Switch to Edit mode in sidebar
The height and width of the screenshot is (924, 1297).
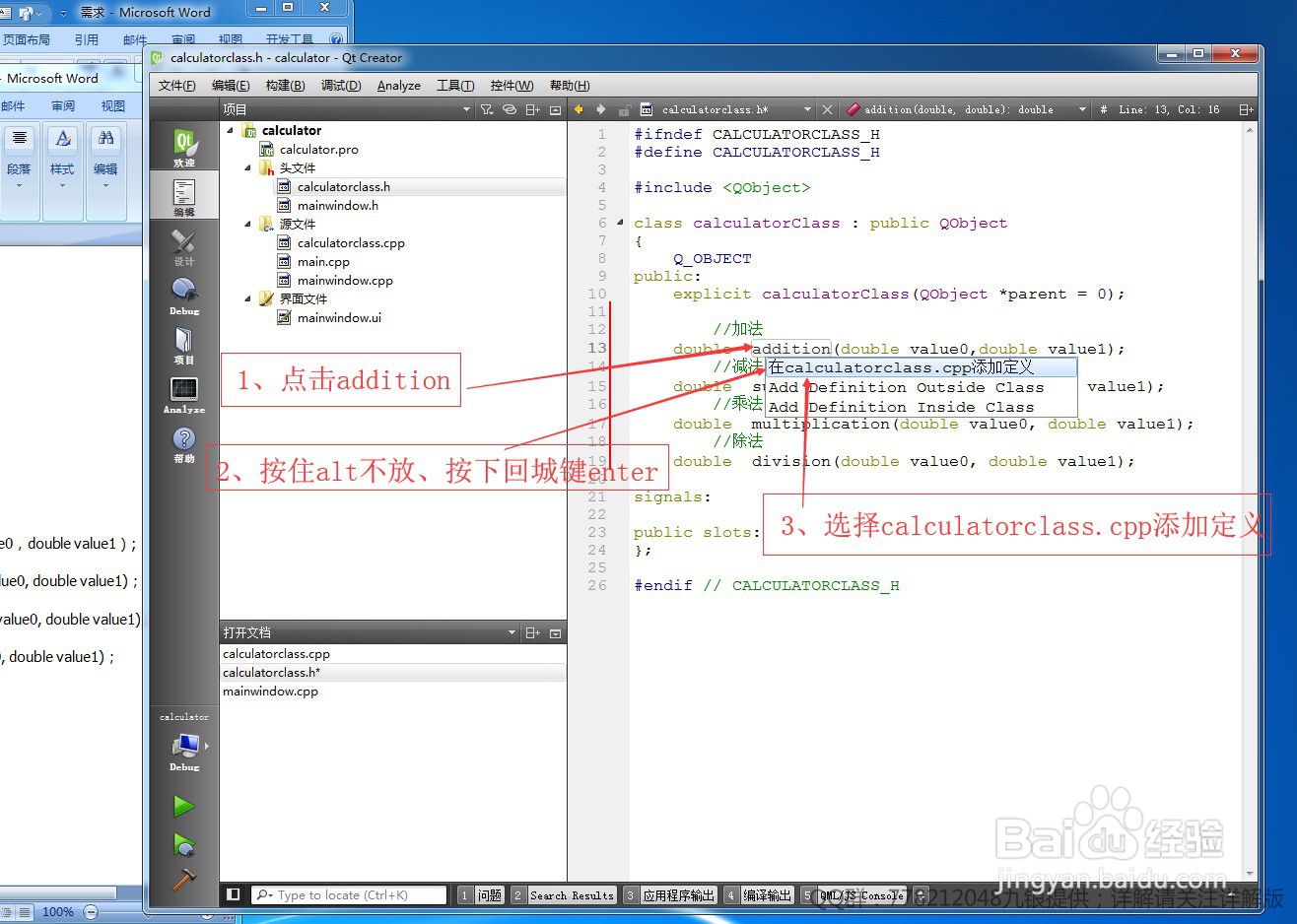point(183,197)
